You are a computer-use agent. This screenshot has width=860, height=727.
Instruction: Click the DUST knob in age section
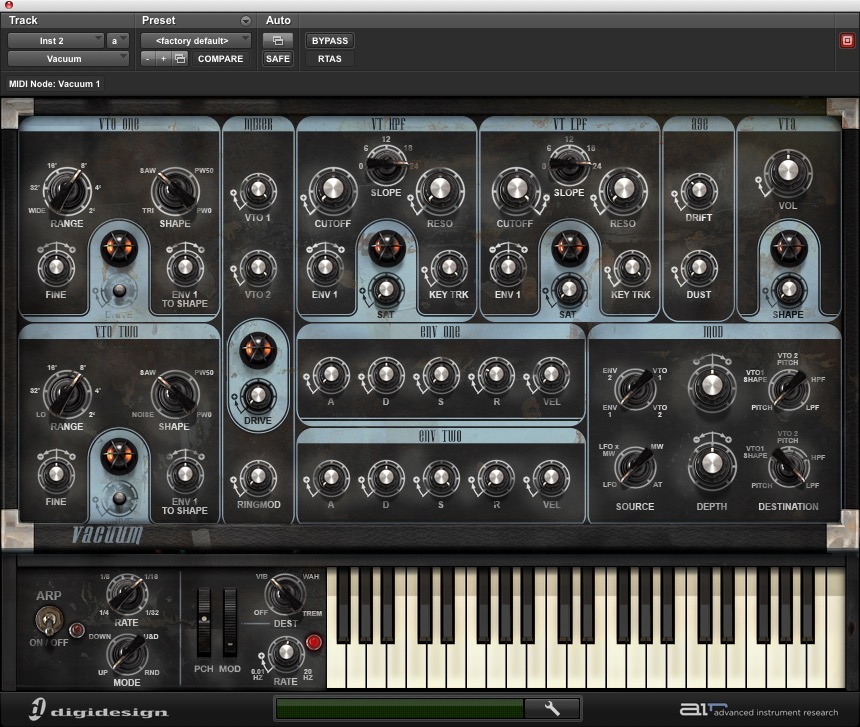point(699,268)
